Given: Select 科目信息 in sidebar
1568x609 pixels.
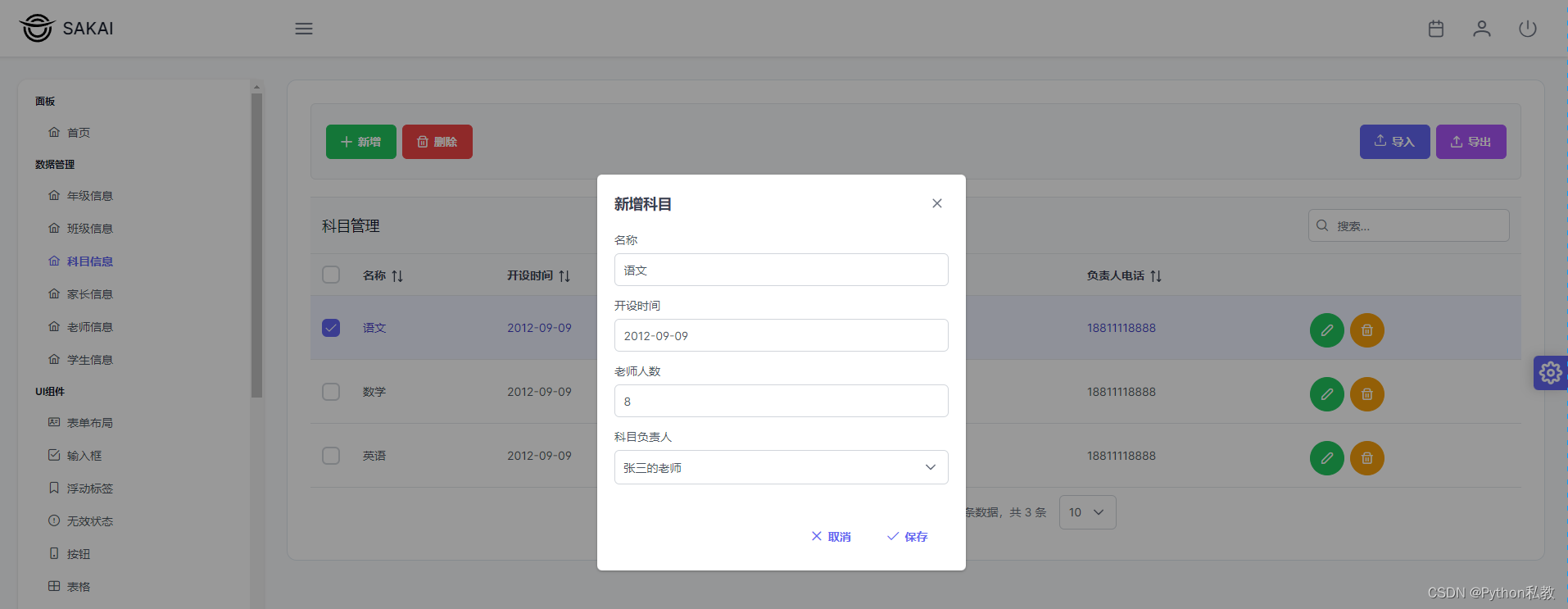Looking at the screenshot, I should tap(90, 261).
